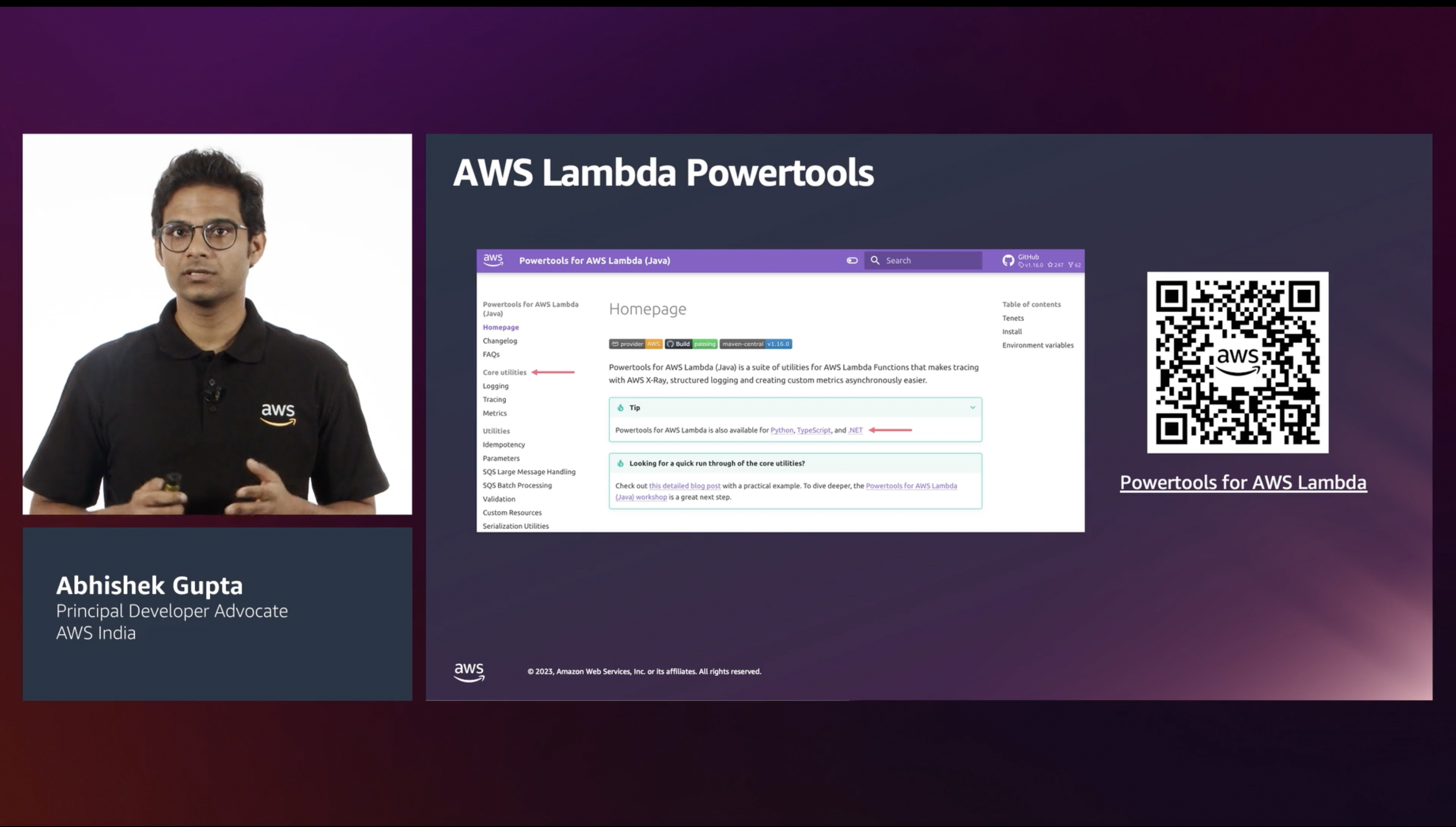Open Serialization Utilities in the sidebar
This screenshot has height=827, width=1456.
point(515,526)
